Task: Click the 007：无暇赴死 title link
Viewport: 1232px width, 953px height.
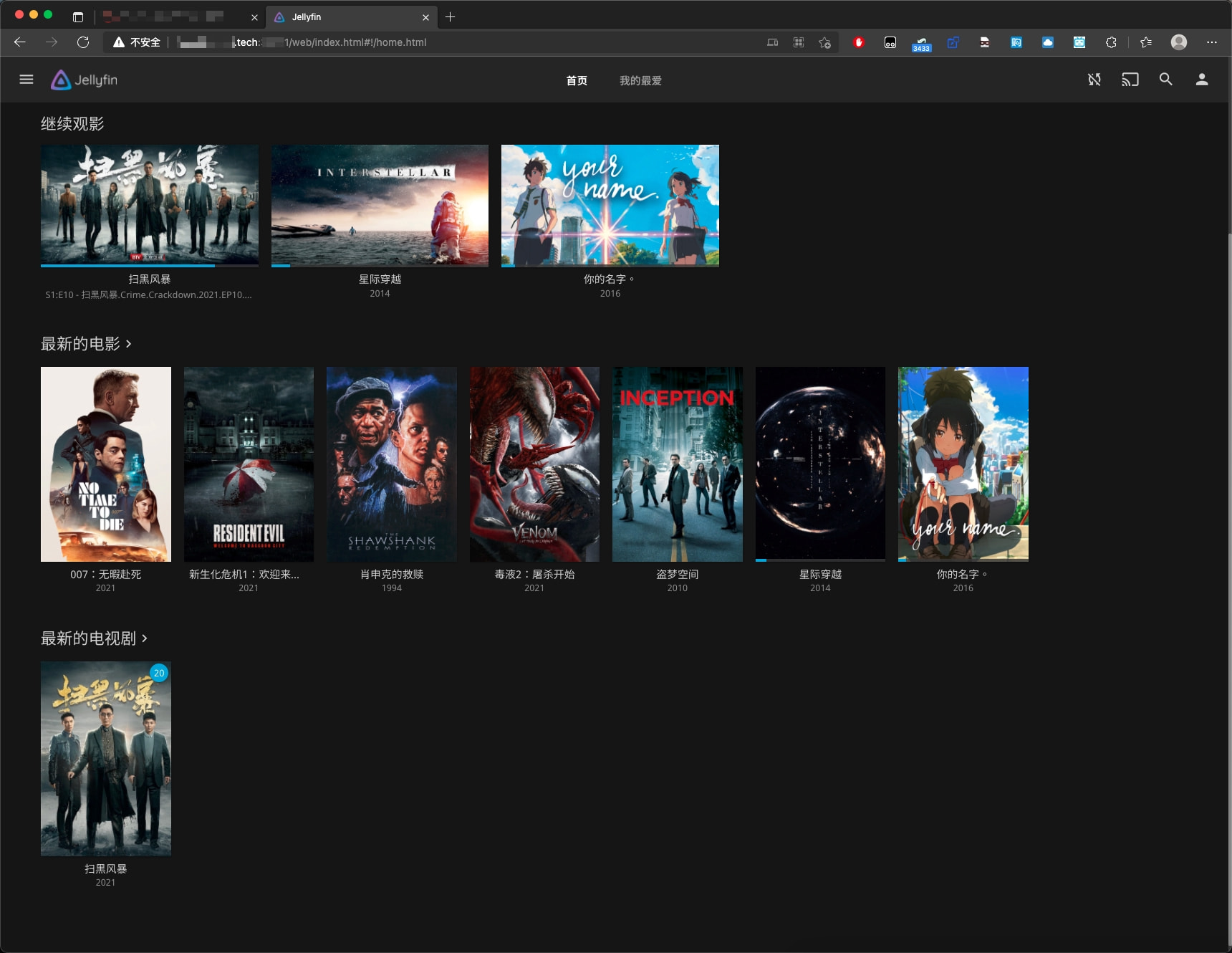Action: [x=106, y=575]
